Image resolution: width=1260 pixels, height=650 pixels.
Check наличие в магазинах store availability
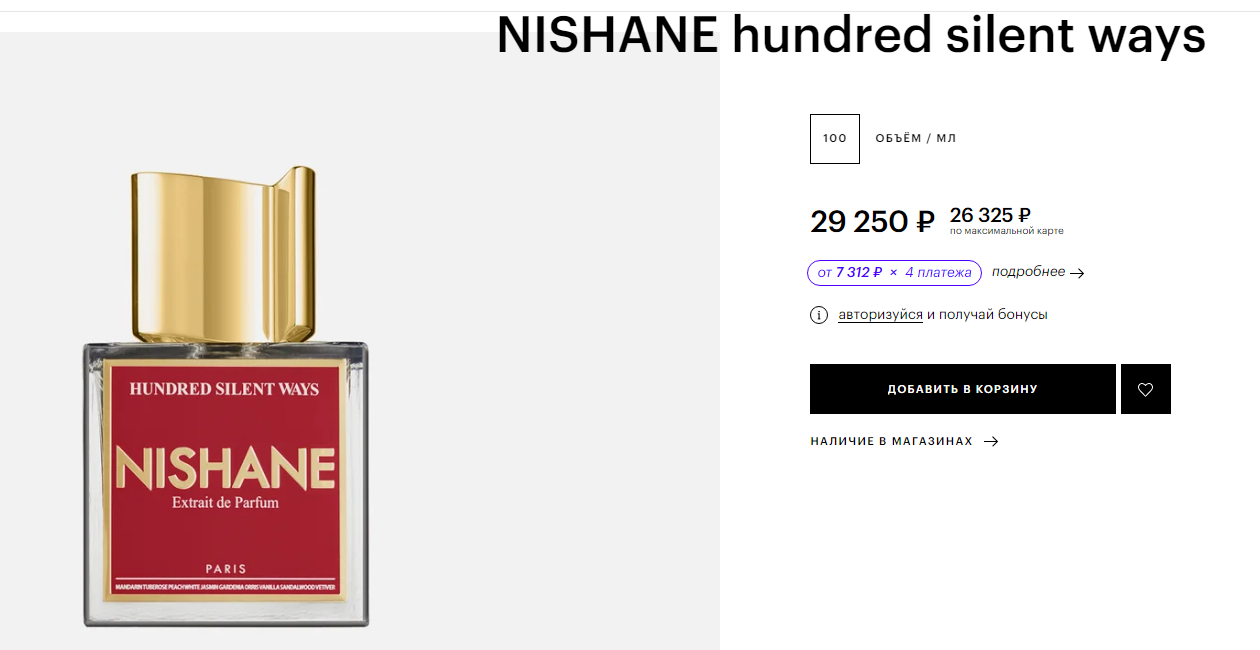pos(891,441)
